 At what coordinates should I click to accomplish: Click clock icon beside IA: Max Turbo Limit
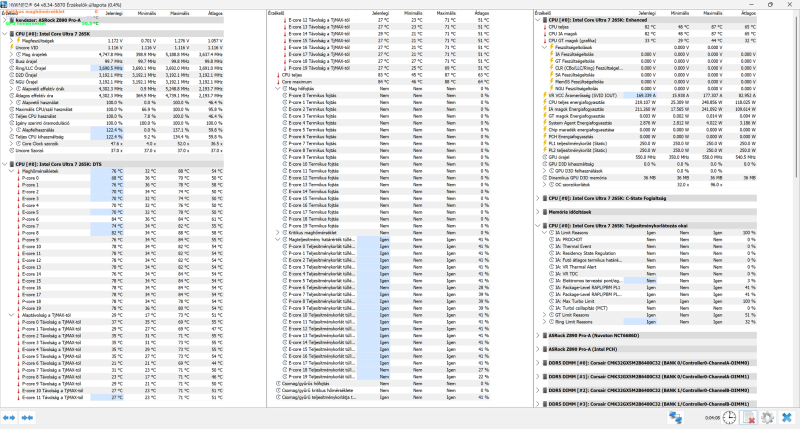551,301
